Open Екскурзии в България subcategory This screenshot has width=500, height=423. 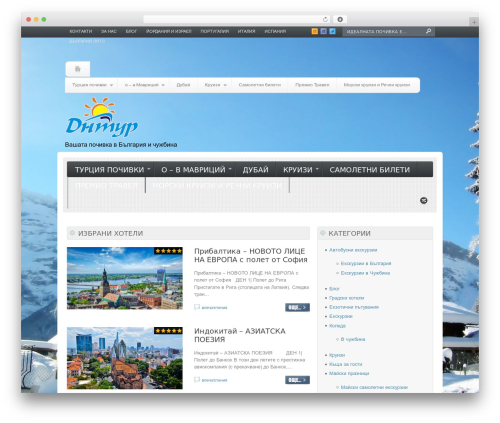(366, 263)
